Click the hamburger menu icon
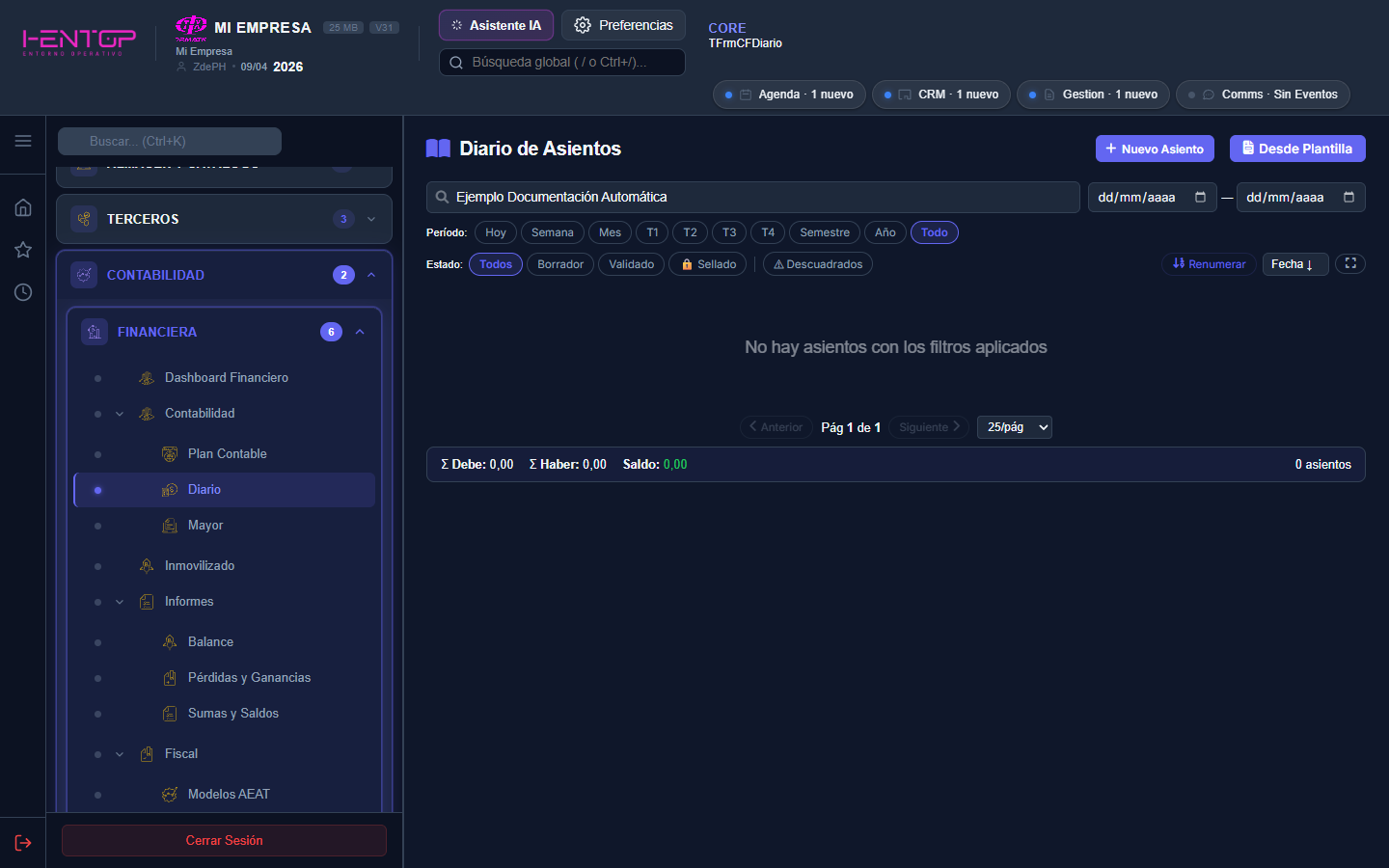1389x868 pixels. coord(23,141)
